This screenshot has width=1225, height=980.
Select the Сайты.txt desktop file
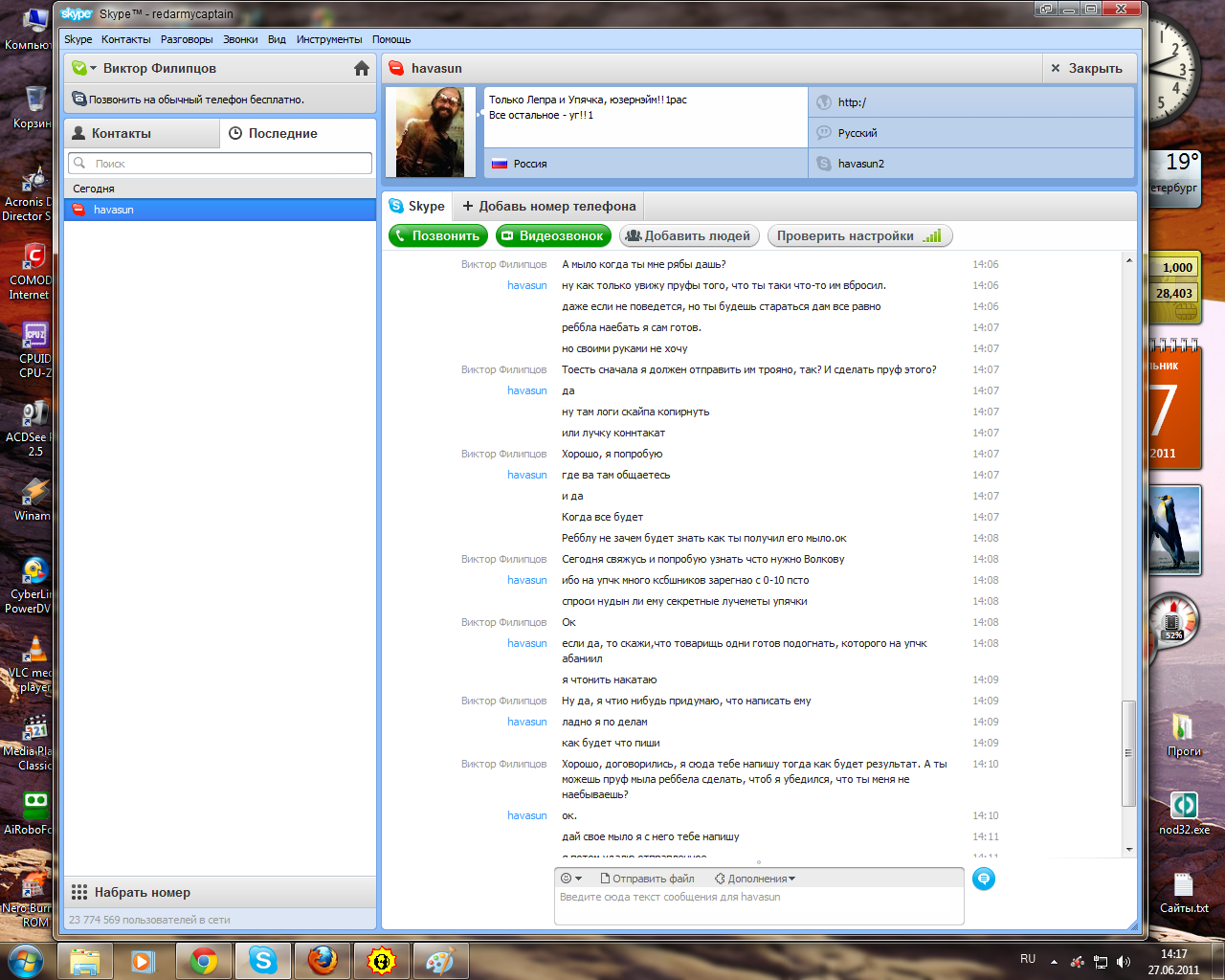(1184, 892)
